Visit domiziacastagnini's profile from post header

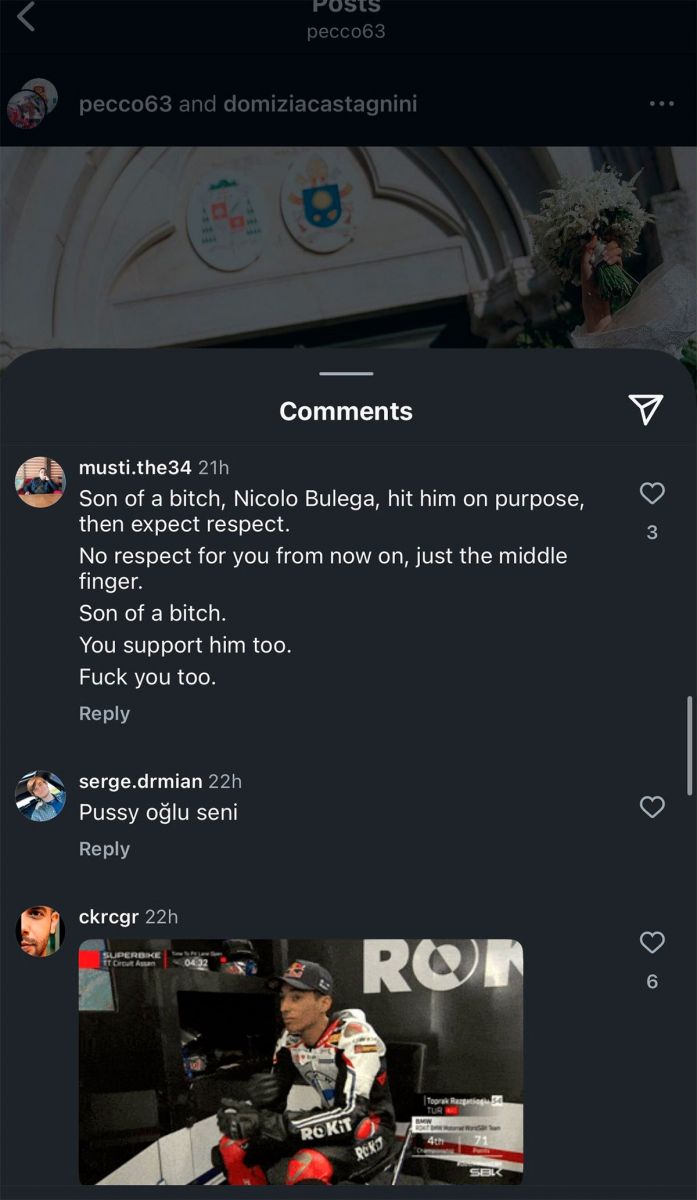tap(320, 104)
